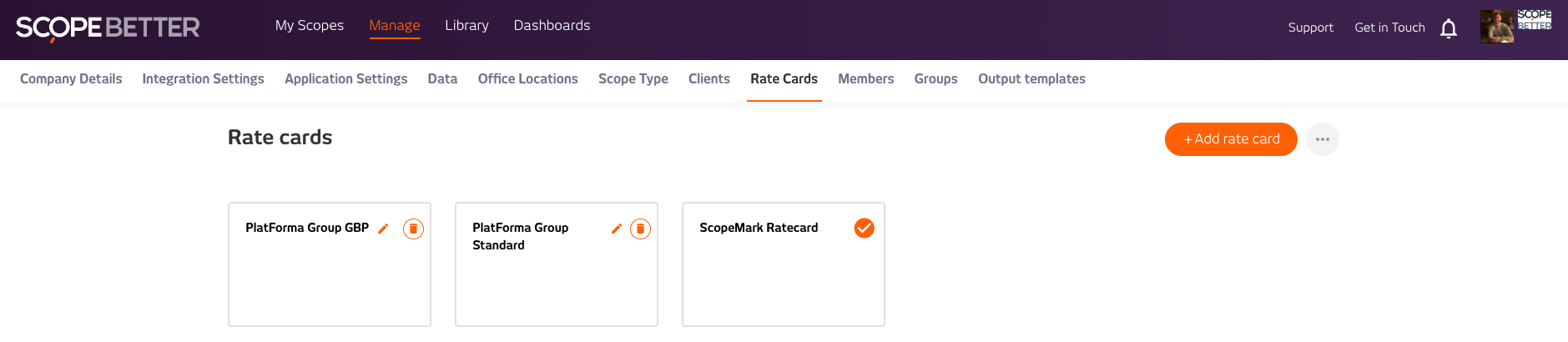
Task: Open notifications bell
Action: [x=1449, y=28]
